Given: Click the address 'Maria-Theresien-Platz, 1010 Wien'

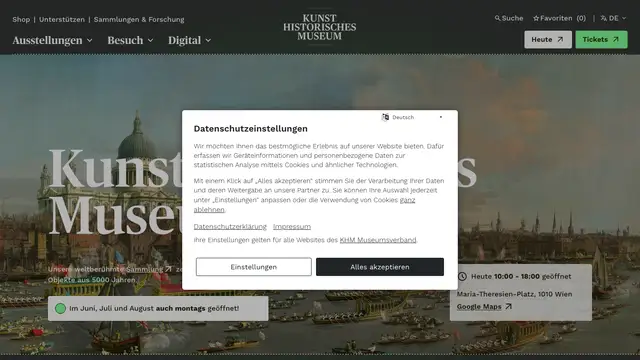Looking at the screenshot, I should click(x=514, y=294).
